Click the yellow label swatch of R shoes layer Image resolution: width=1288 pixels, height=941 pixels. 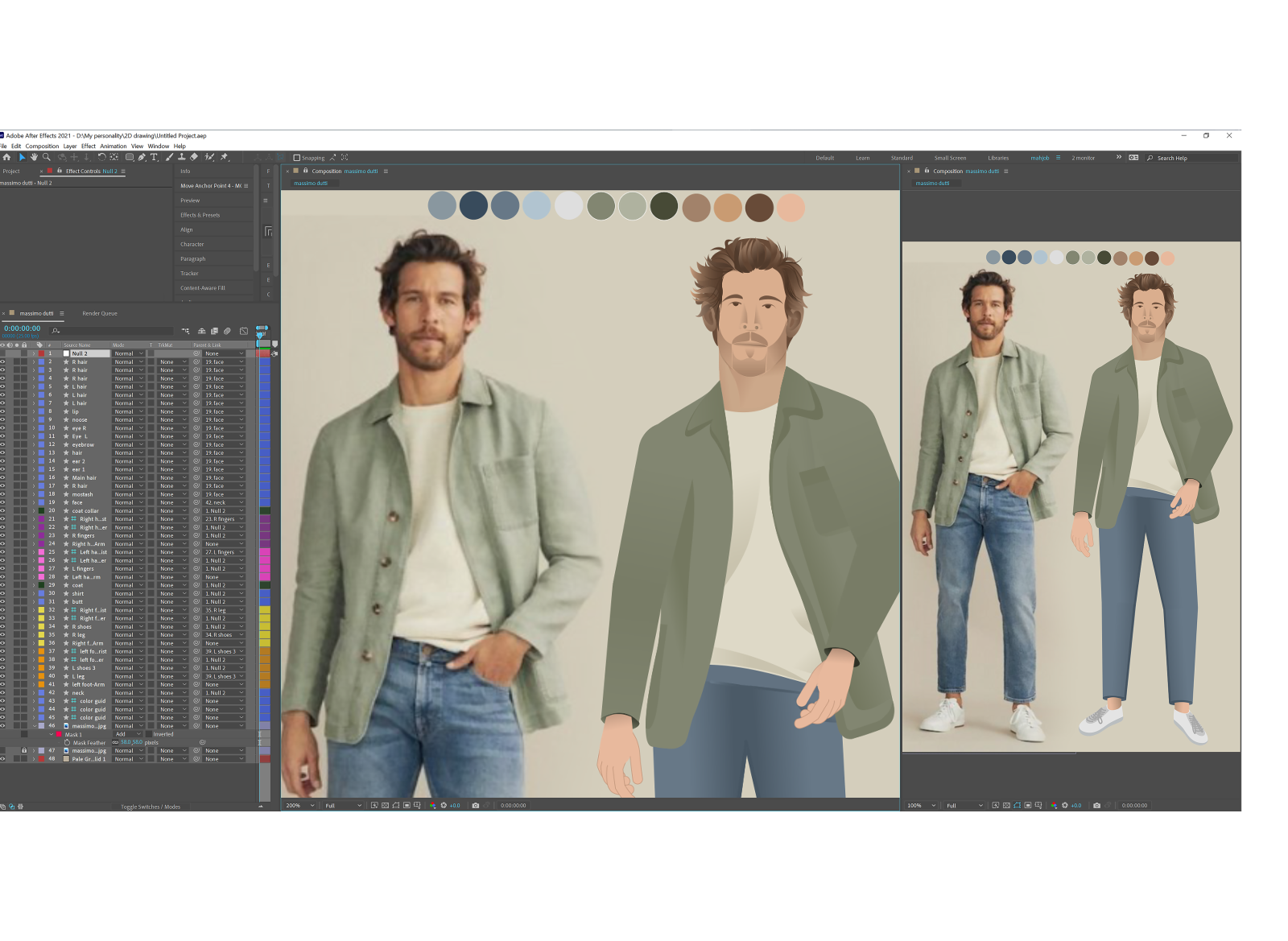41,626
